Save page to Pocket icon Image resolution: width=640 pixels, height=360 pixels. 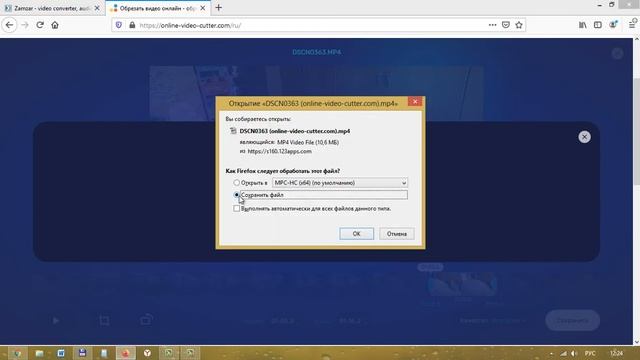coord(506,25)
